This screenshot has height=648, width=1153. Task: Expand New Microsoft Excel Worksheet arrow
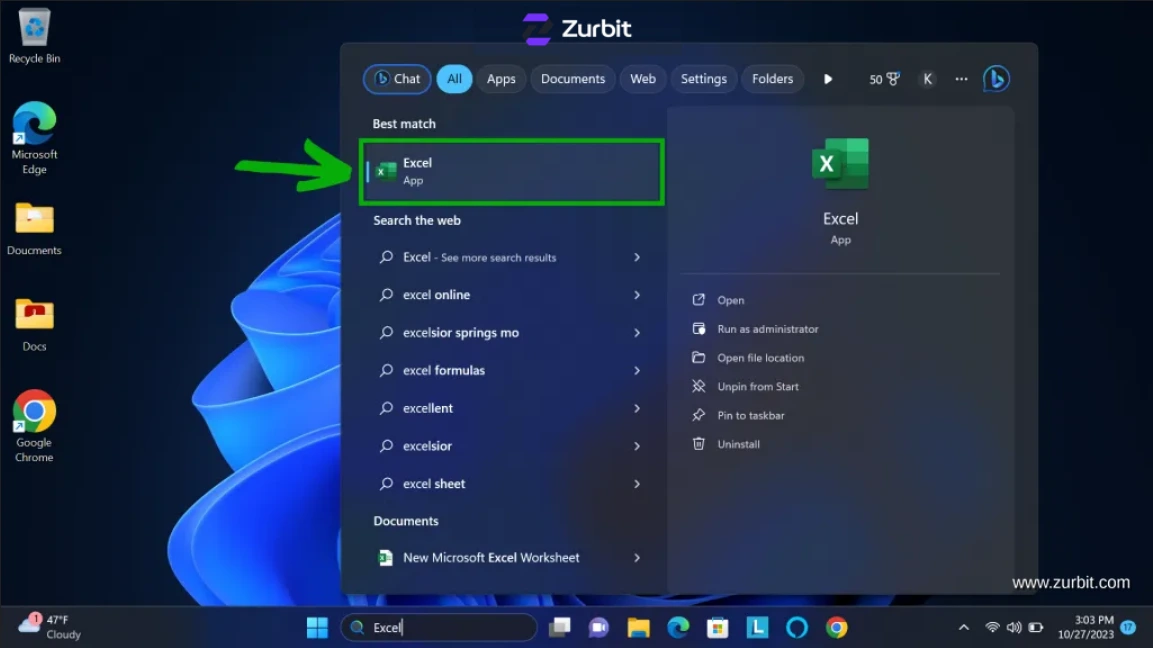(x=637, y=558)
